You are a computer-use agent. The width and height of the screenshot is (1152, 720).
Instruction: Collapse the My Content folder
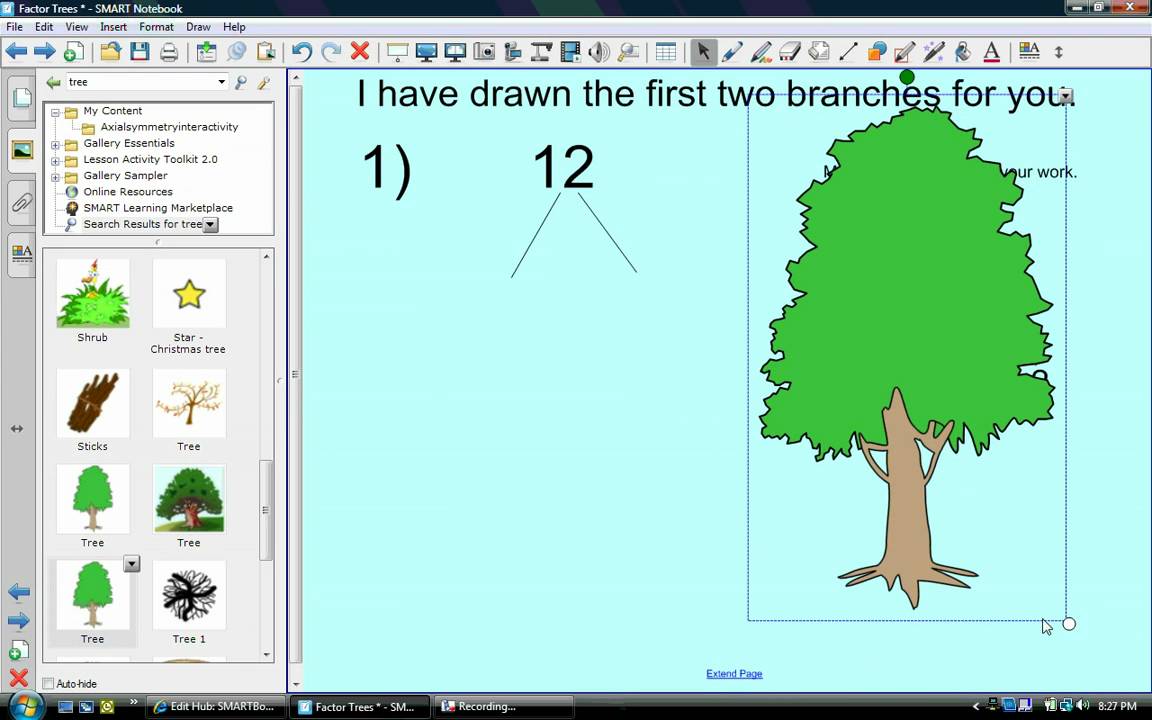(x=56, y=112)
